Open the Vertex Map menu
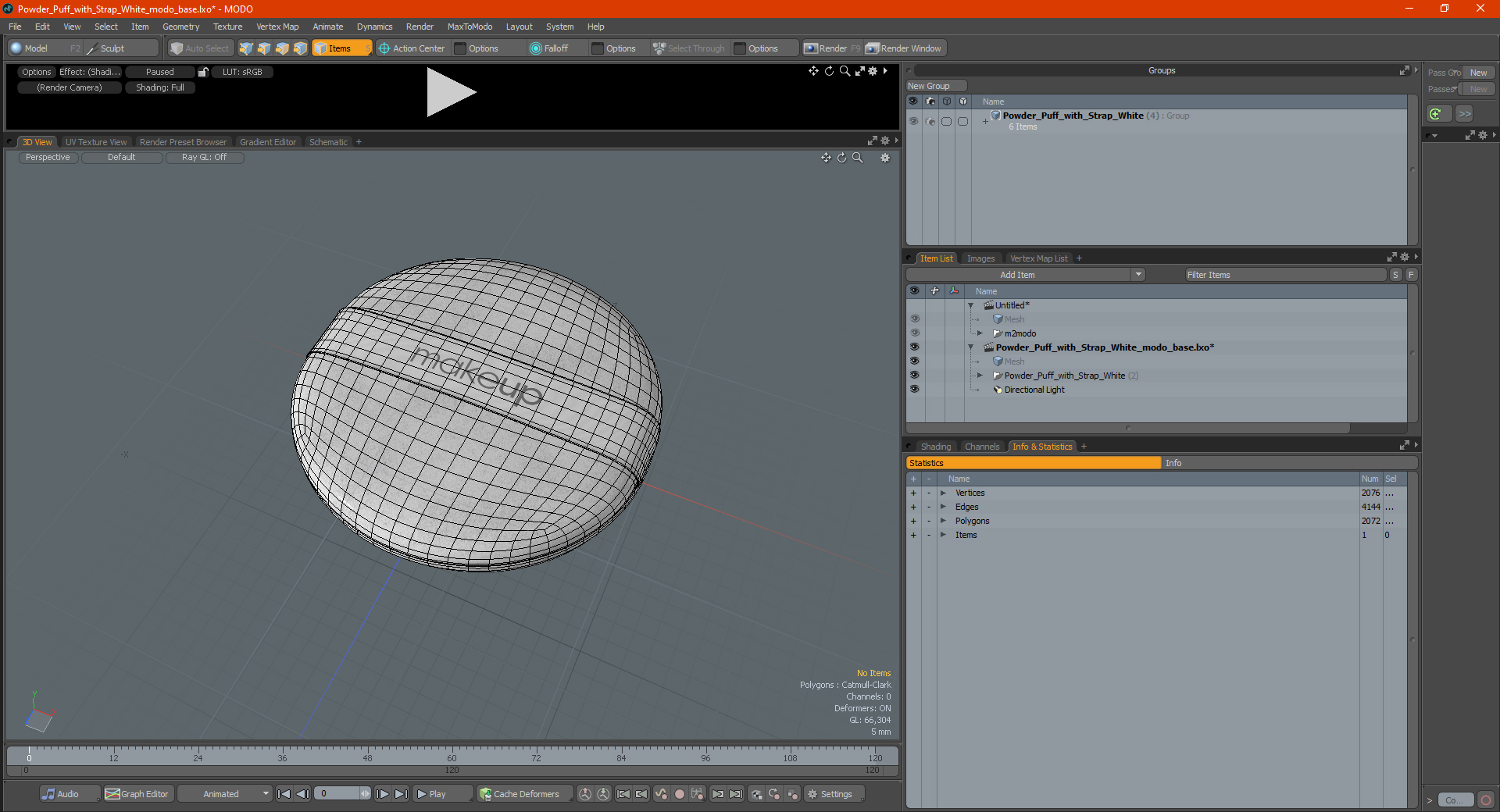Image resolution: width=1500 pixels, height=812 pixels. 277,27
